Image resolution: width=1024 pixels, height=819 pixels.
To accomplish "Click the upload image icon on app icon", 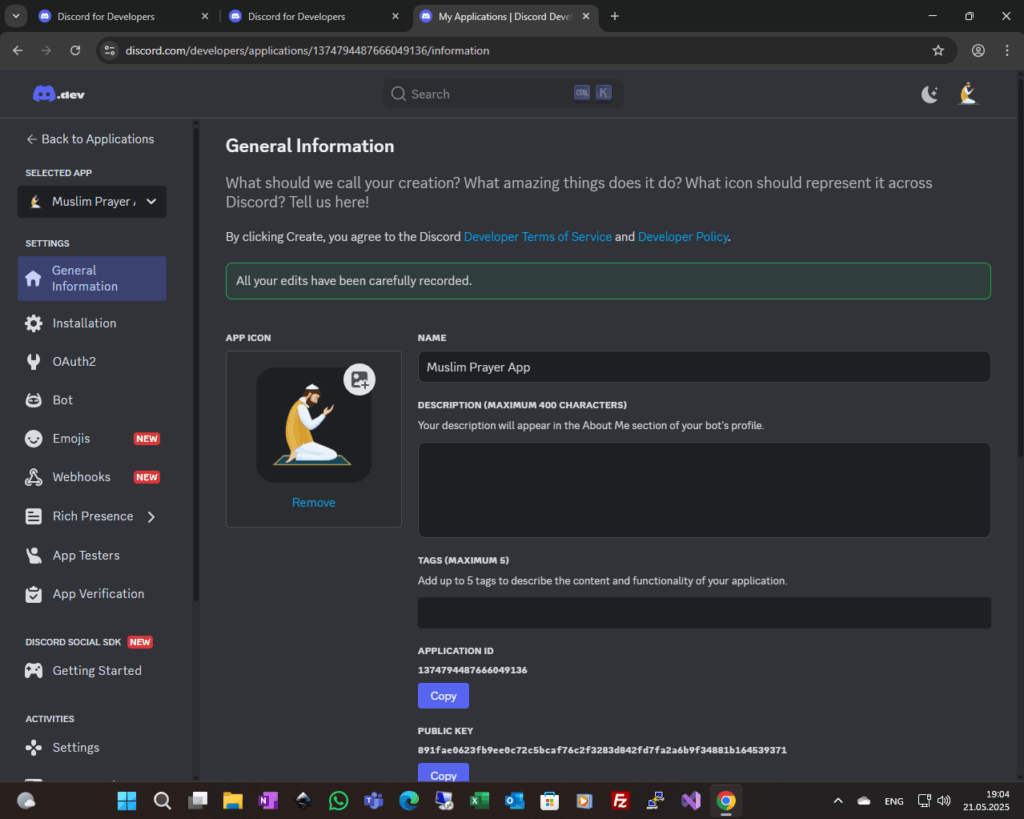I will [359, 380].
